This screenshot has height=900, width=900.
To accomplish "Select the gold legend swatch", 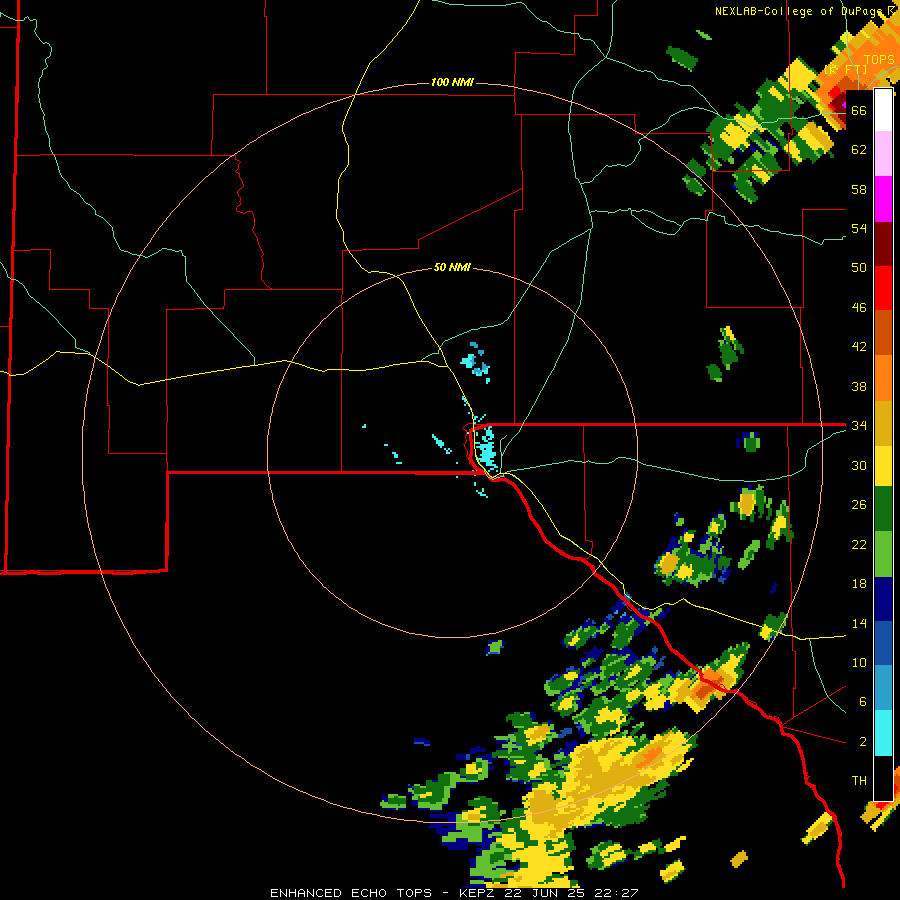I will point(883,423).
